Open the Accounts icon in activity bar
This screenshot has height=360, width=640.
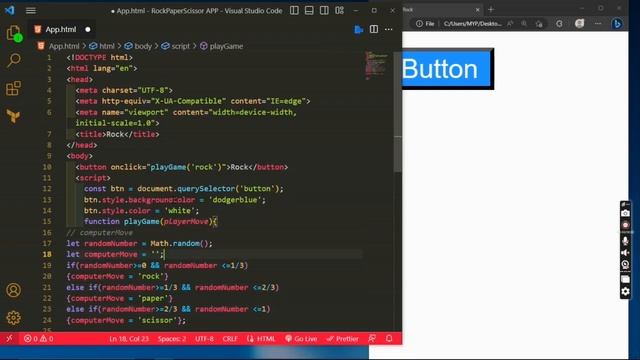pos(13,290)
